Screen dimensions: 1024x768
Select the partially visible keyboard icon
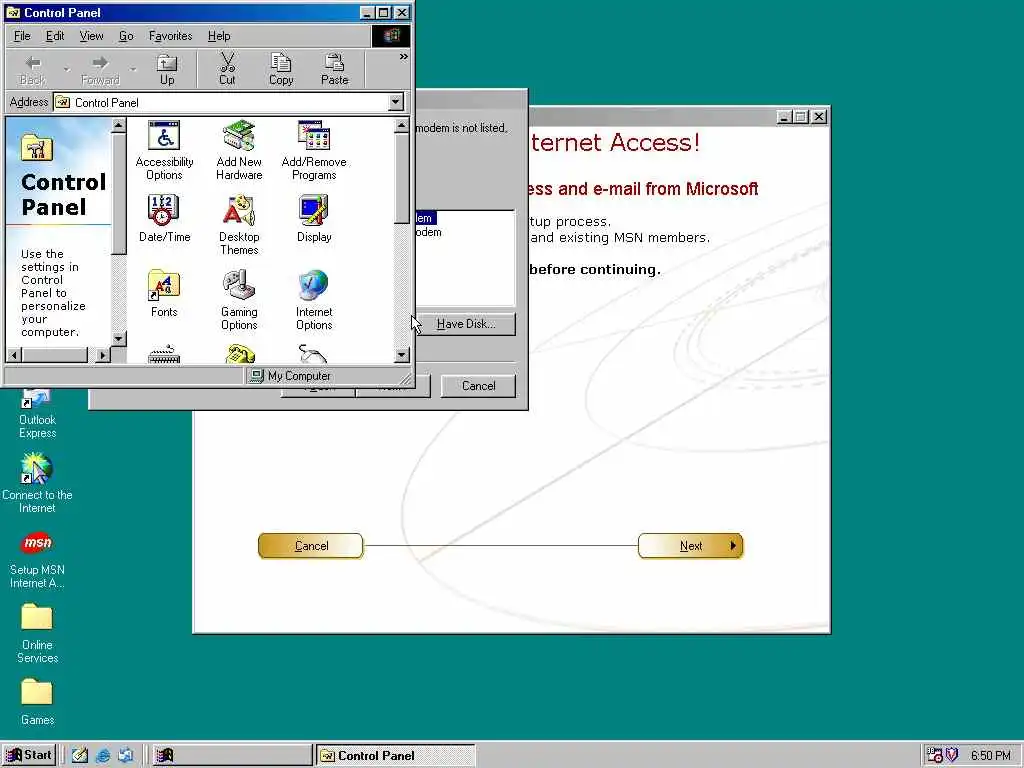[x=164, y=354]
